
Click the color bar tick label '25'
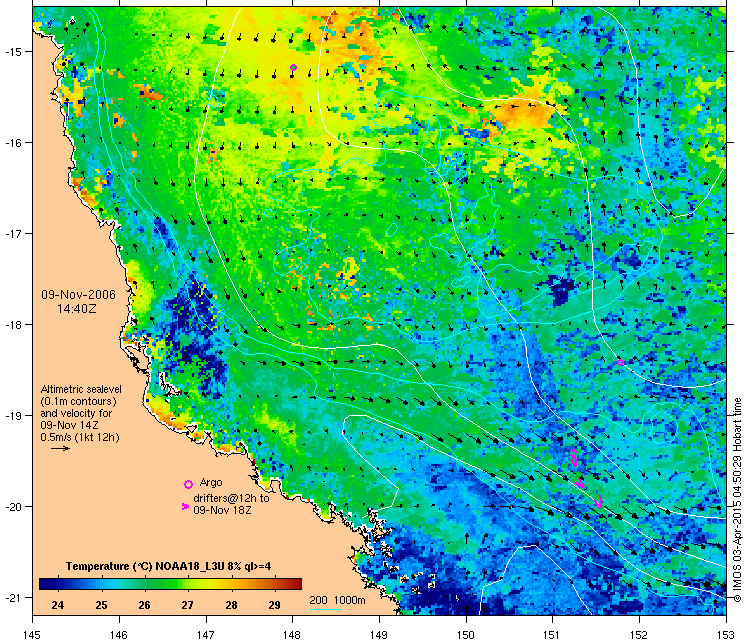[x=101, y=605]
